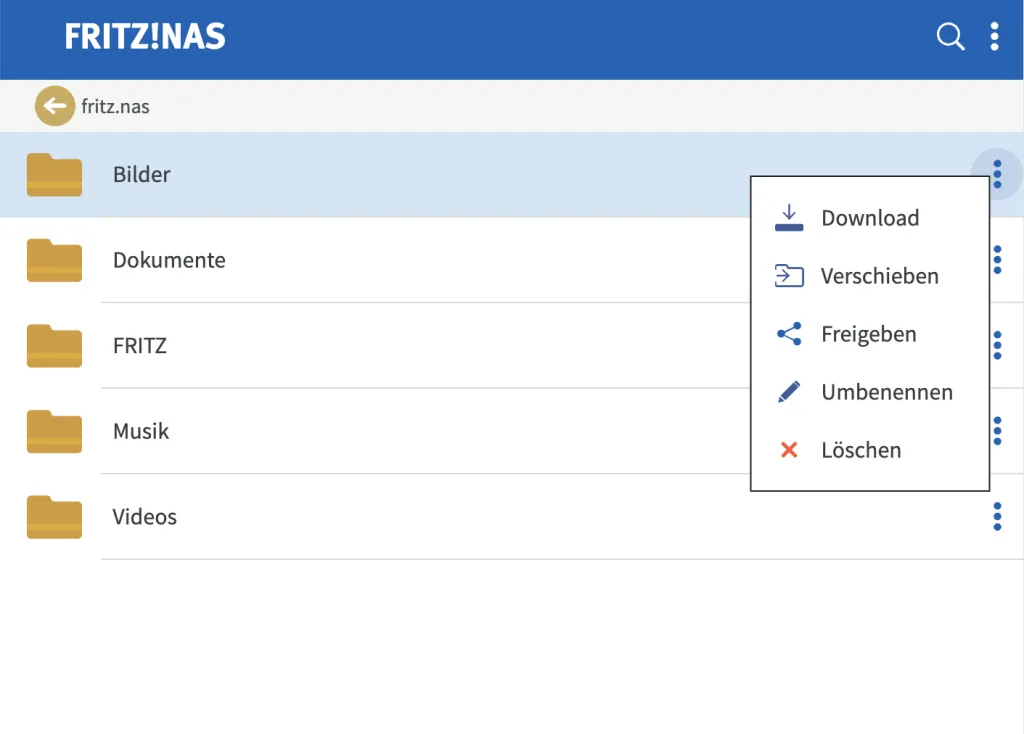The width and height of the screenshot is (1024, 734).
Task: Close the Bilder three-dot menu button
Action: pos(997,173)
